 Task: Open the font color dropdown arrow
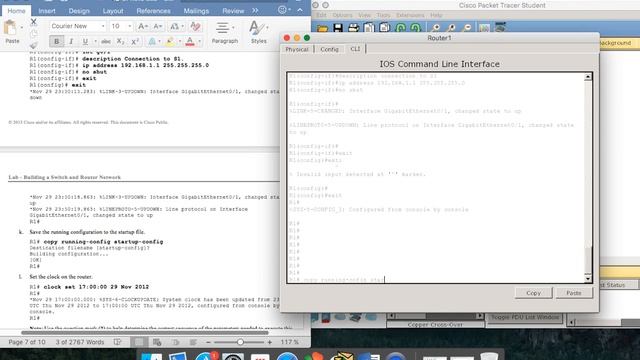[x=200, y=41]
